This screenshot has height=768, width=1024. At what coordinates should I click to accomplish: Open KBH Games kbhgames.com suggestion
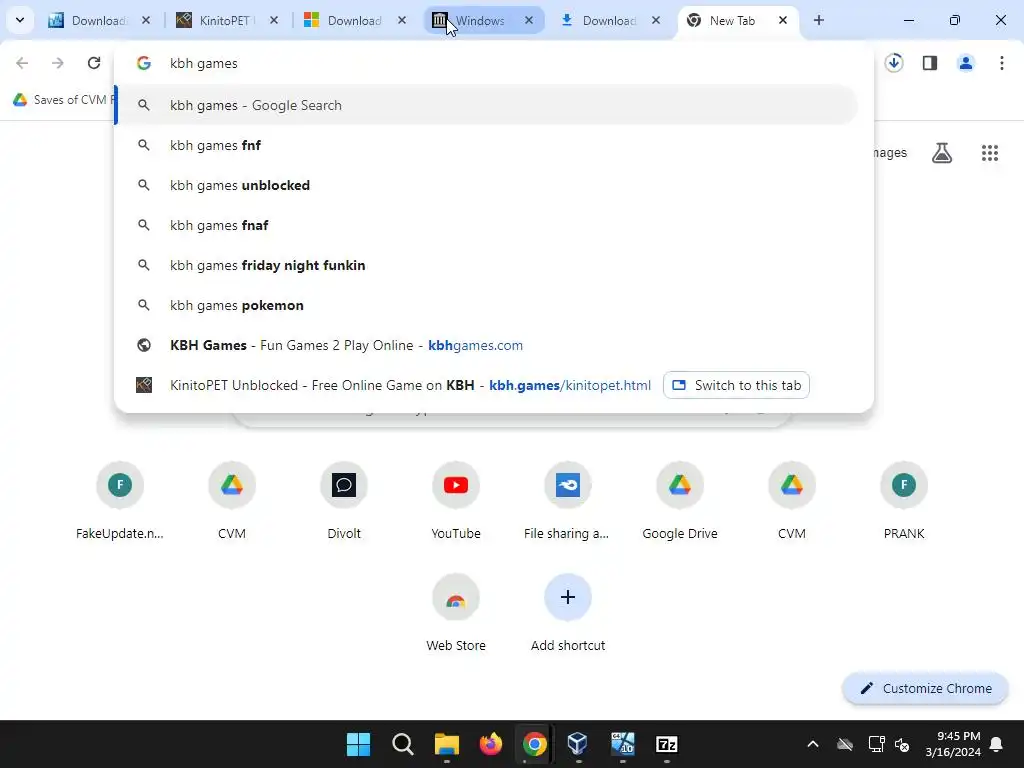pyautogui.click(x=487, y=345)
